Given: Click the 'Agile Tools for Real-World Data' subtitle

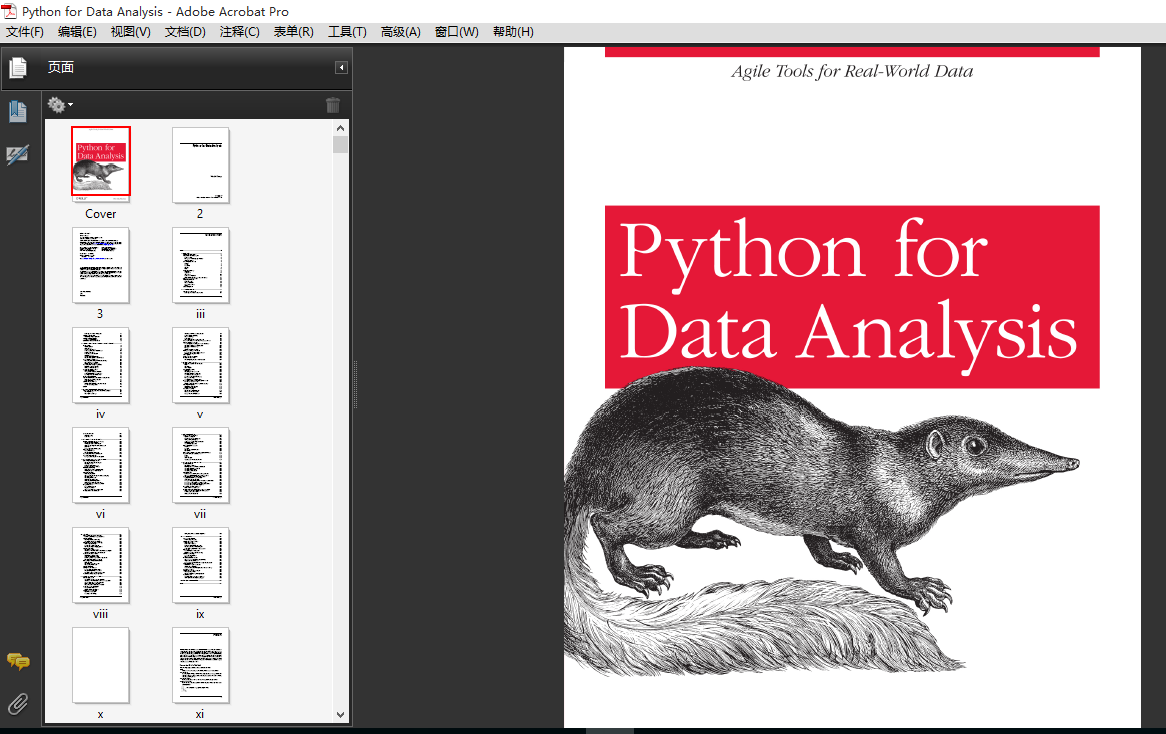Looking at the screenshot, I should pos(852,71).
